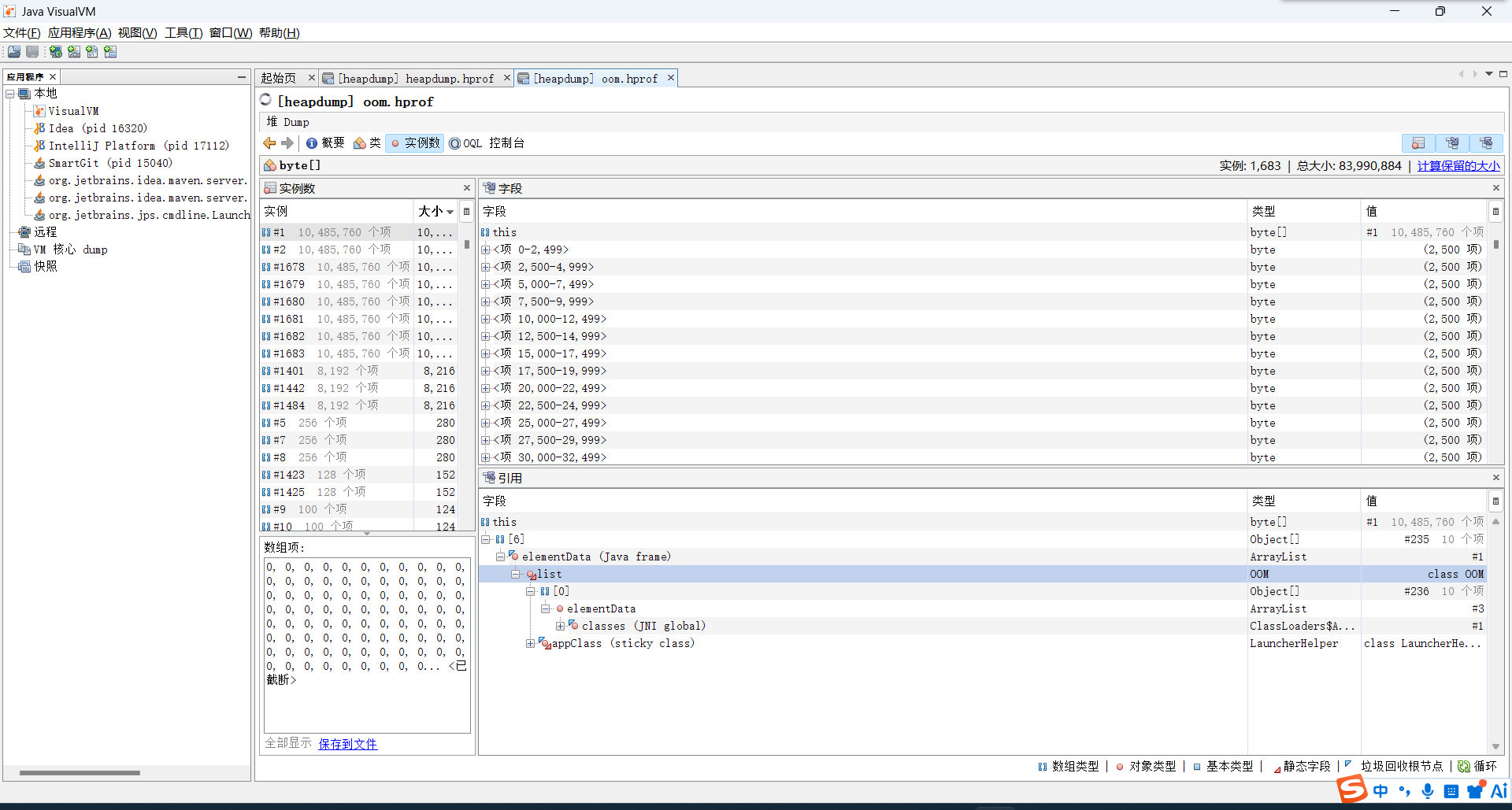Toggle the instances panel visibility button
The image size is (1512, 810).
pyautogui.click(x=1418, y=143)
